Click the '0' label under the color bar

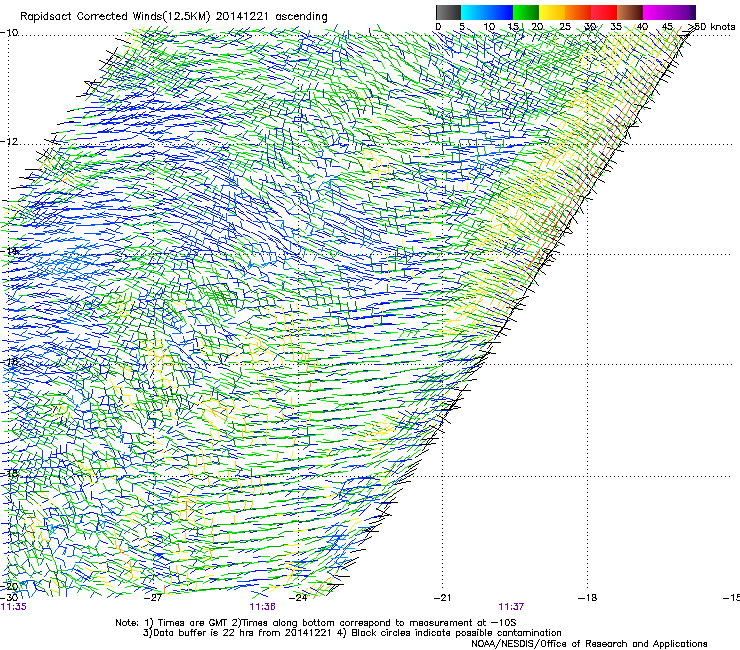(x=438, y=26)
